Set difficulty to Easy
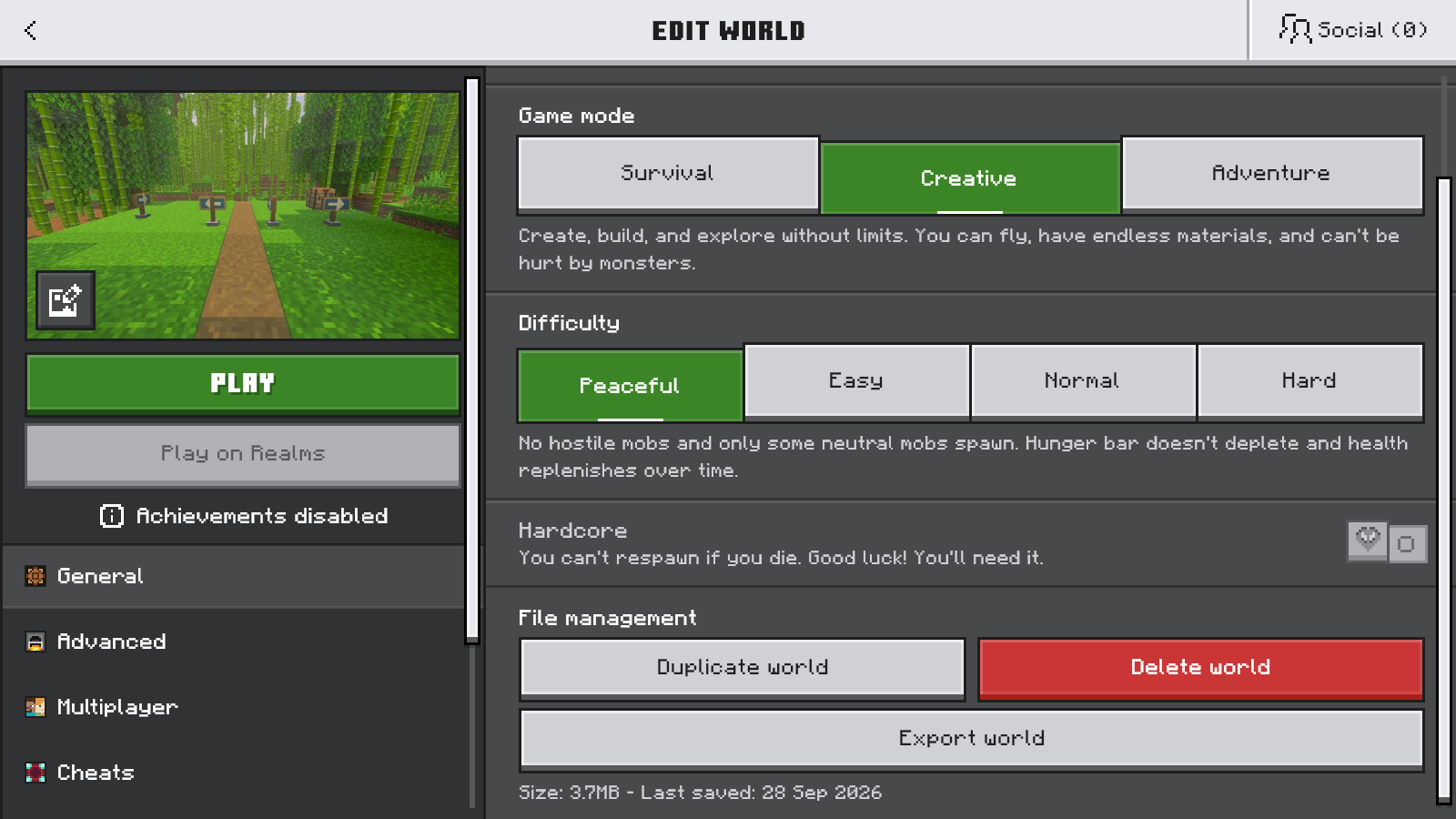The image size is (1456, 819). click(856, 380)
